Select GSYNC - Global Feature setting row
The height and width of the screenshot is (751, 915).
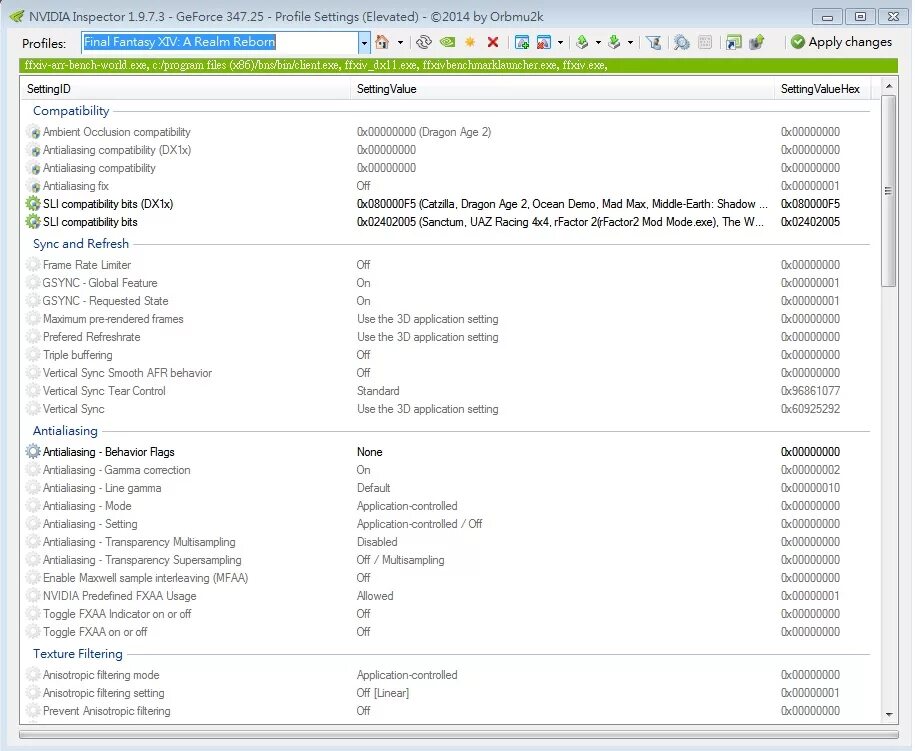pyautogui.click(x=446, y=282)
